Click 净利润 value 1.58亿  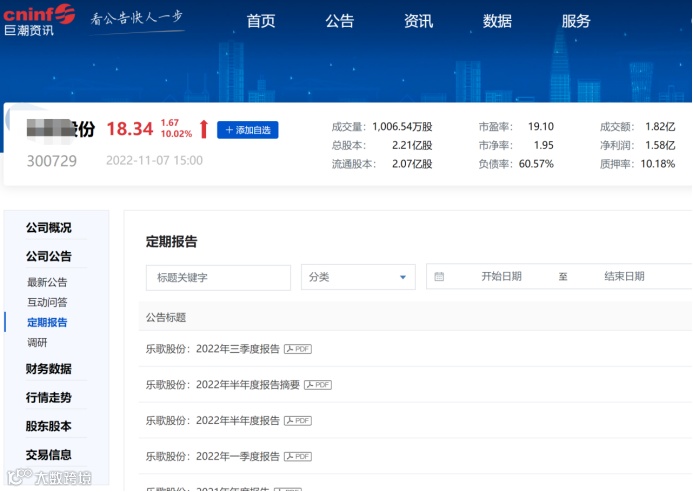[660, 145]
